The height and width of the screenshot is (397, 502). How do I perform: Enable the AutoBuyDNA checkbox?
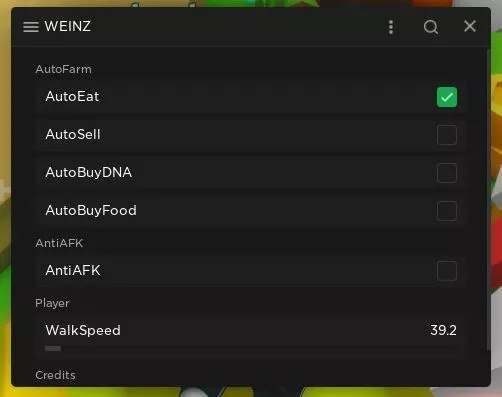(447, 173)
